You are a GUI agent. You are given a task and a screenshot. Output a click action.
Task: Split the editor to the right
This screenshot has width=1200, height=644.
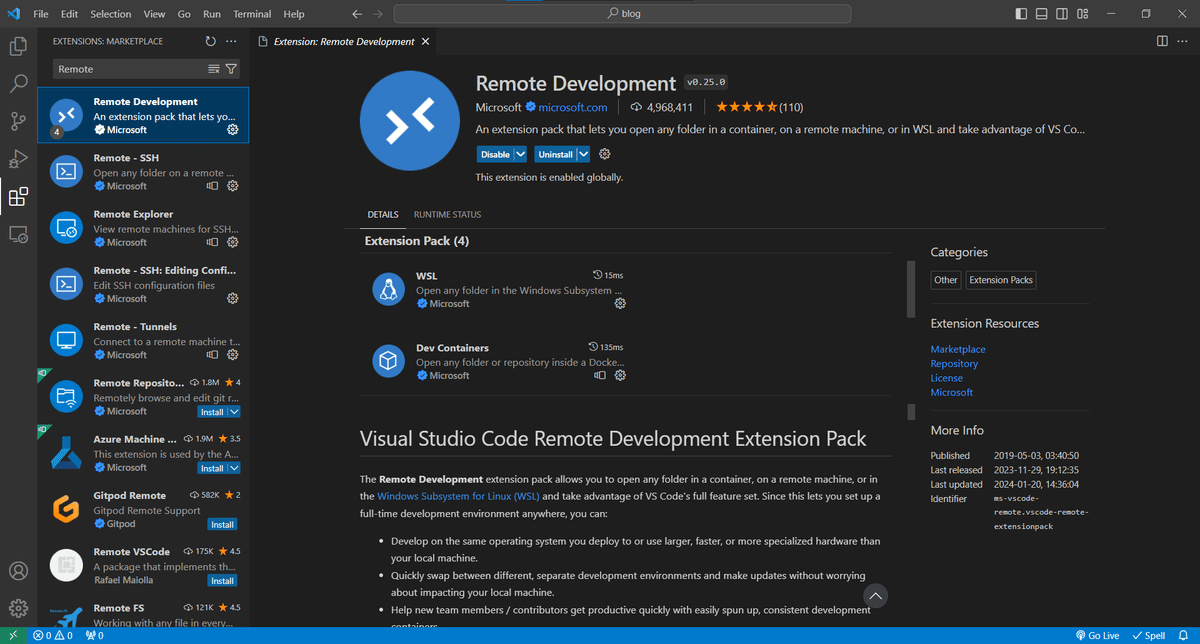coord(1162,41)
